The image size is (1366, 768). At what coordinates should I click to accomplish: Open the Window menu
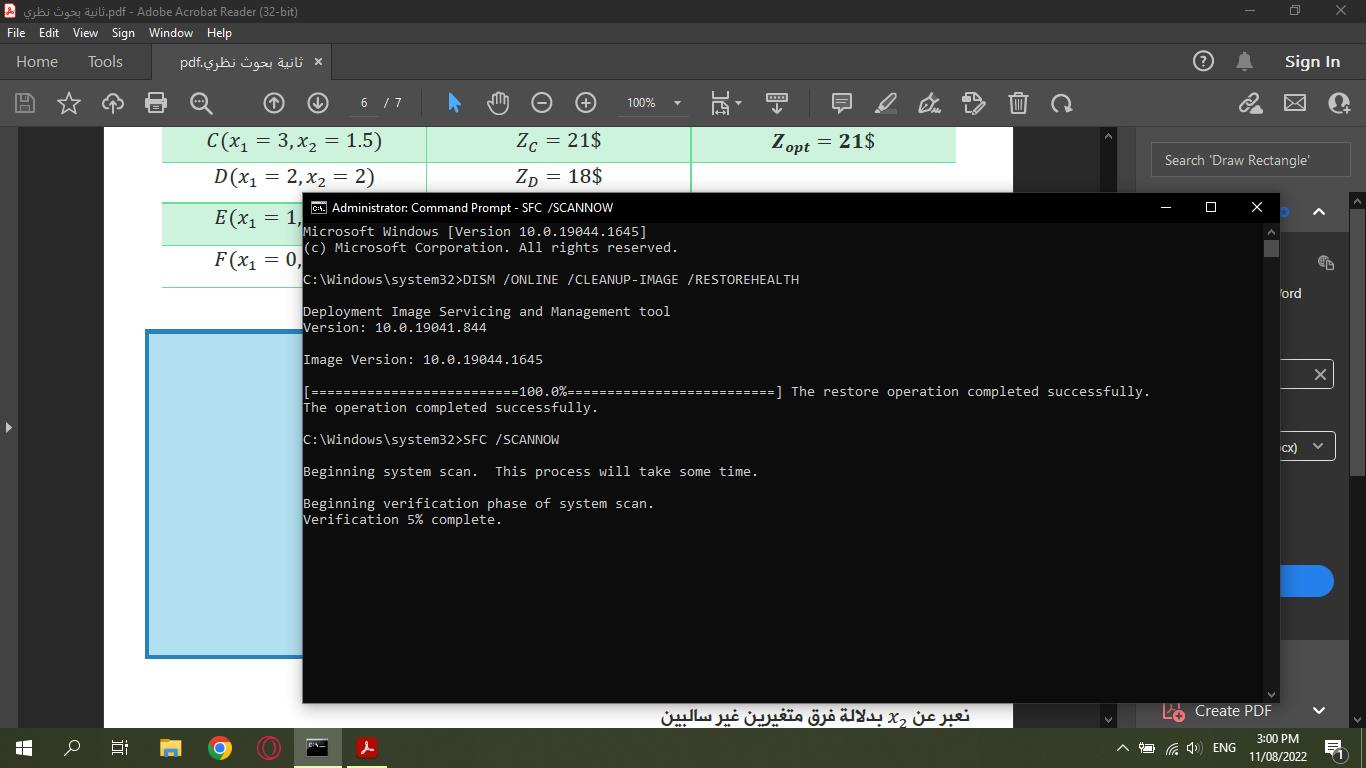170,33
